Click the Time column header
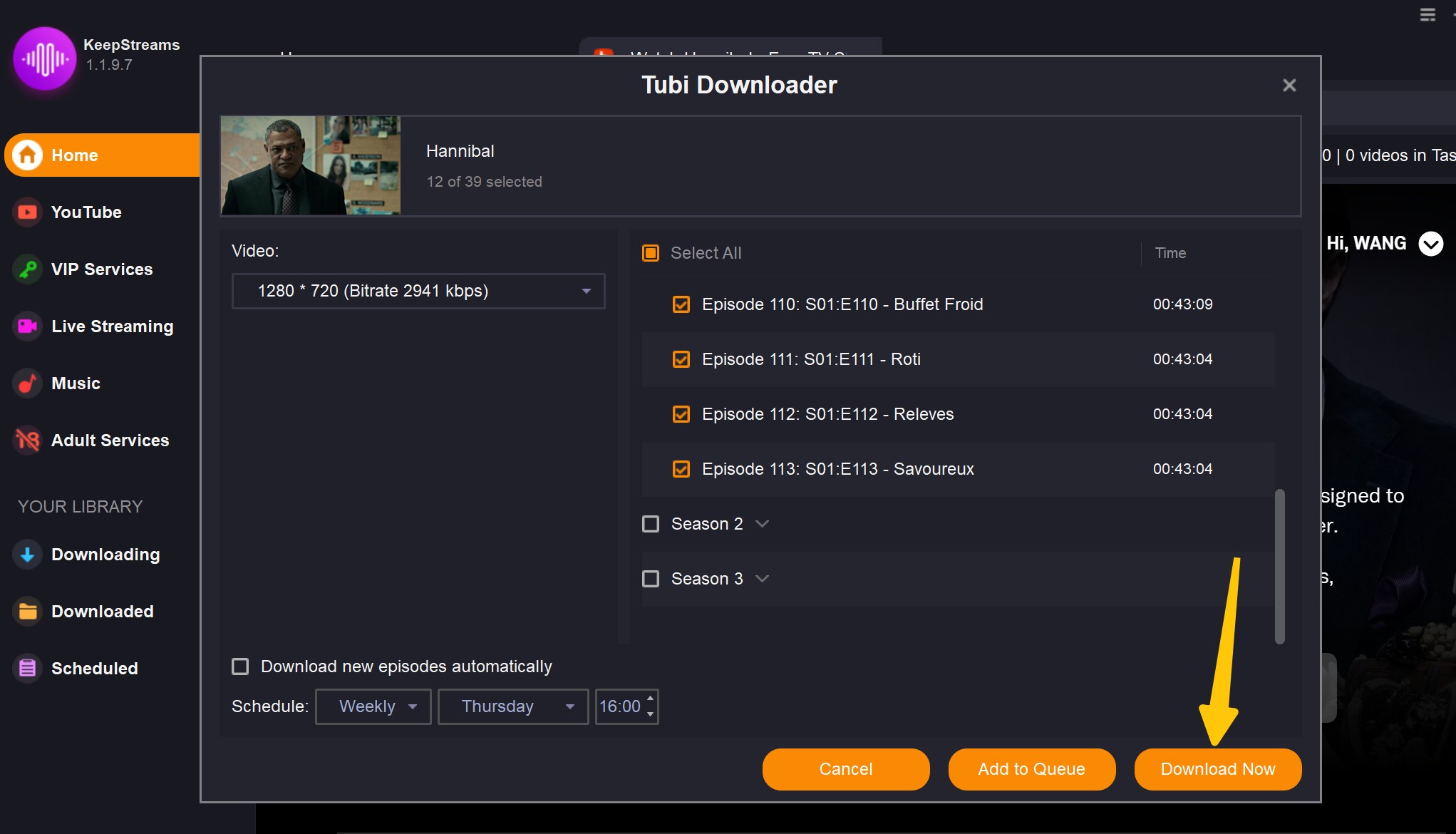 pos(1170,253)
